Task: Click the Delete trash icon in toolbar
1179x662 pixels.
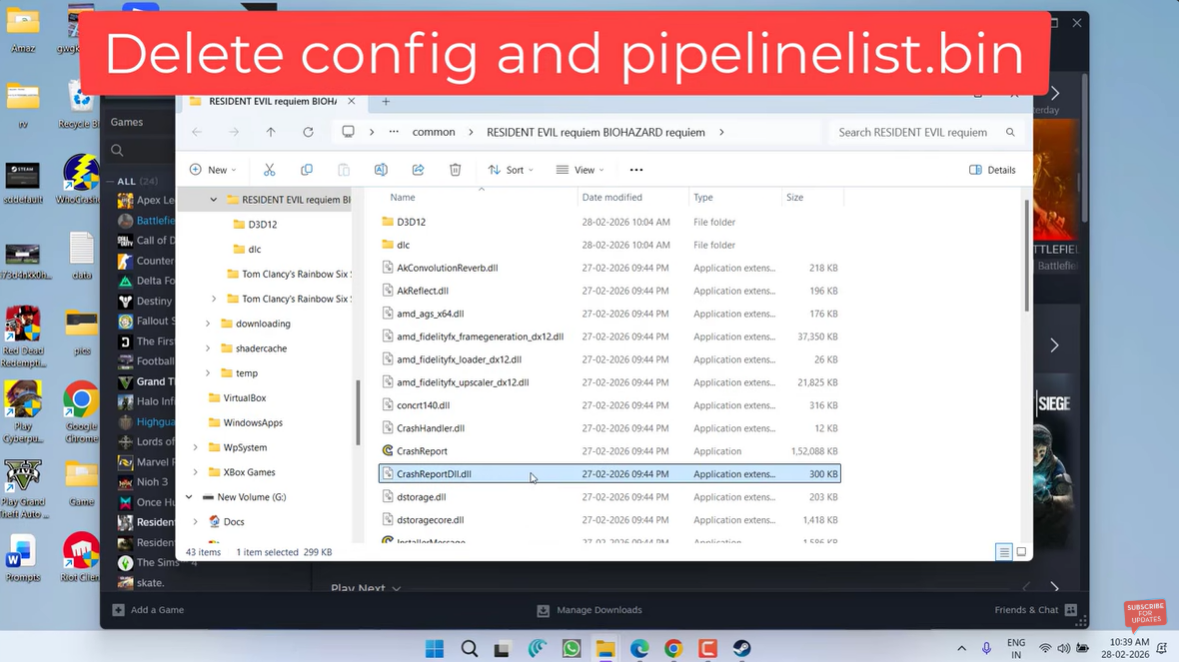Action: [x=455, y=170]
